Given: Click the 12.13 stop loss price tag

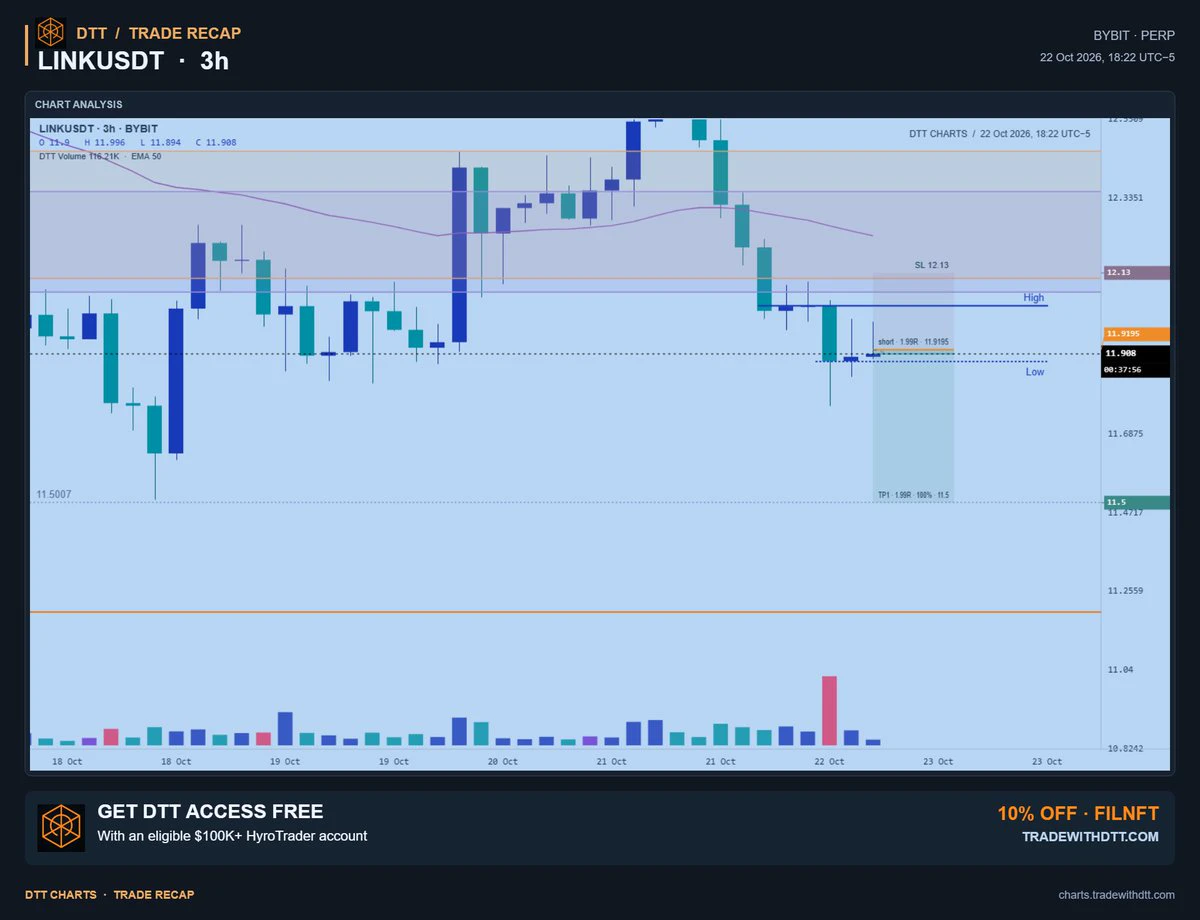Looking at the screenshot, I should click(1135, 272).
